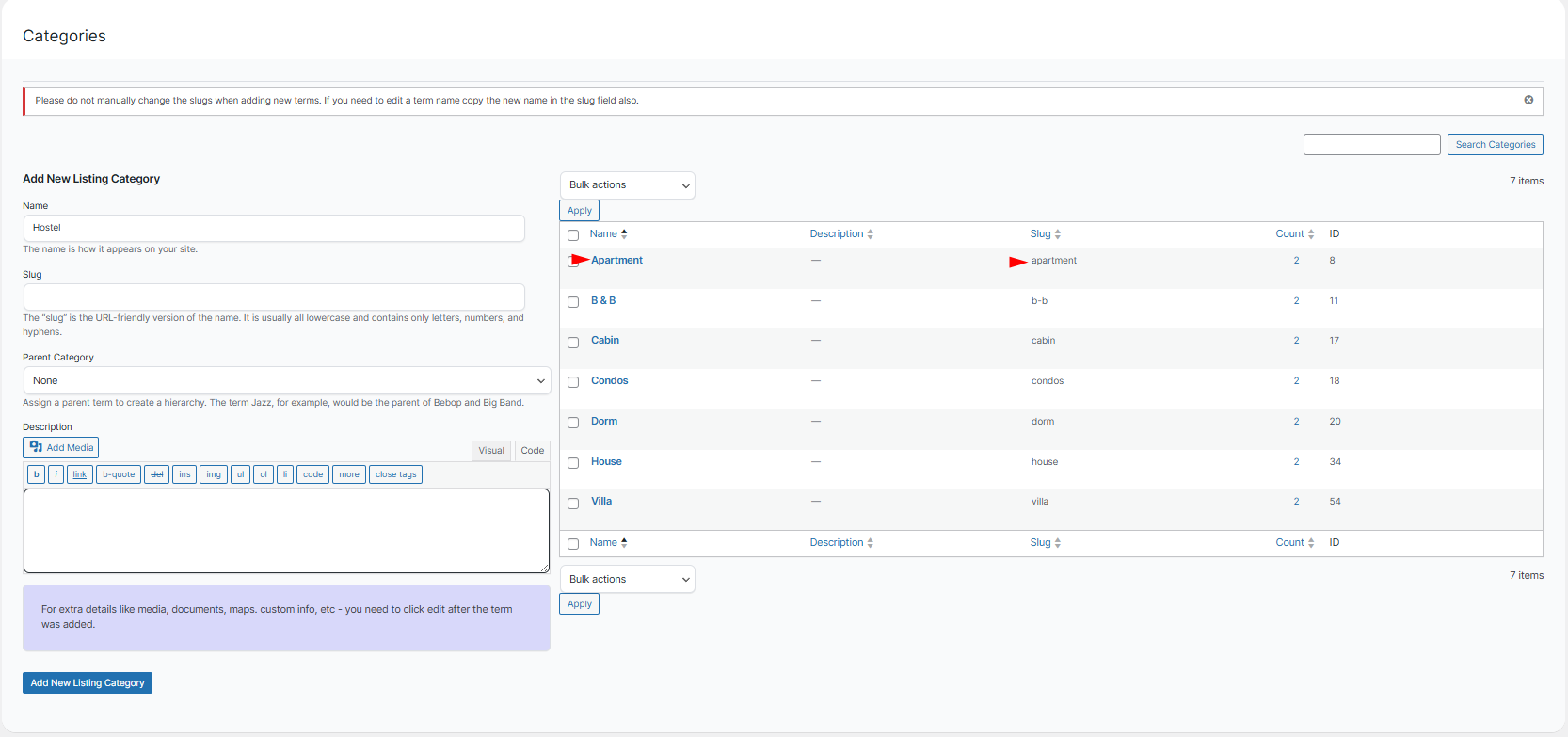Switch to the Code editor tab
Viewport: 1568px width, 737px height.
click(x=533, y=451)
